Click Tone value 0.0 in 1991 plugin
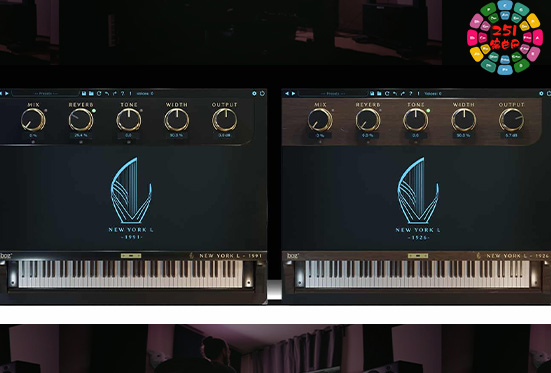Viewport: 551px width, 373px height. click(x=129, y=135)
